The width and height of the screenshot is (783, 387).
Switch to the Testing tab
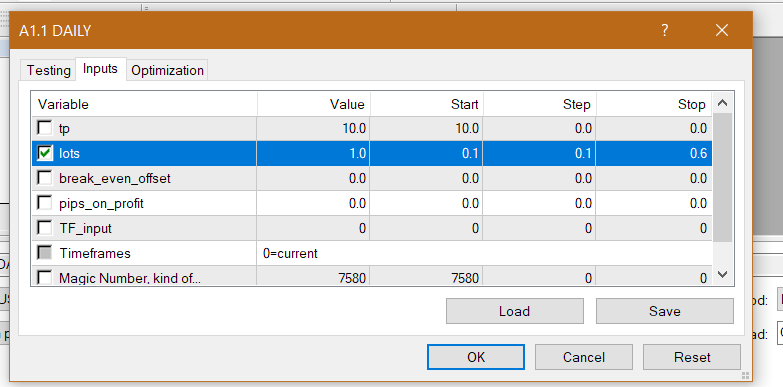48,70
